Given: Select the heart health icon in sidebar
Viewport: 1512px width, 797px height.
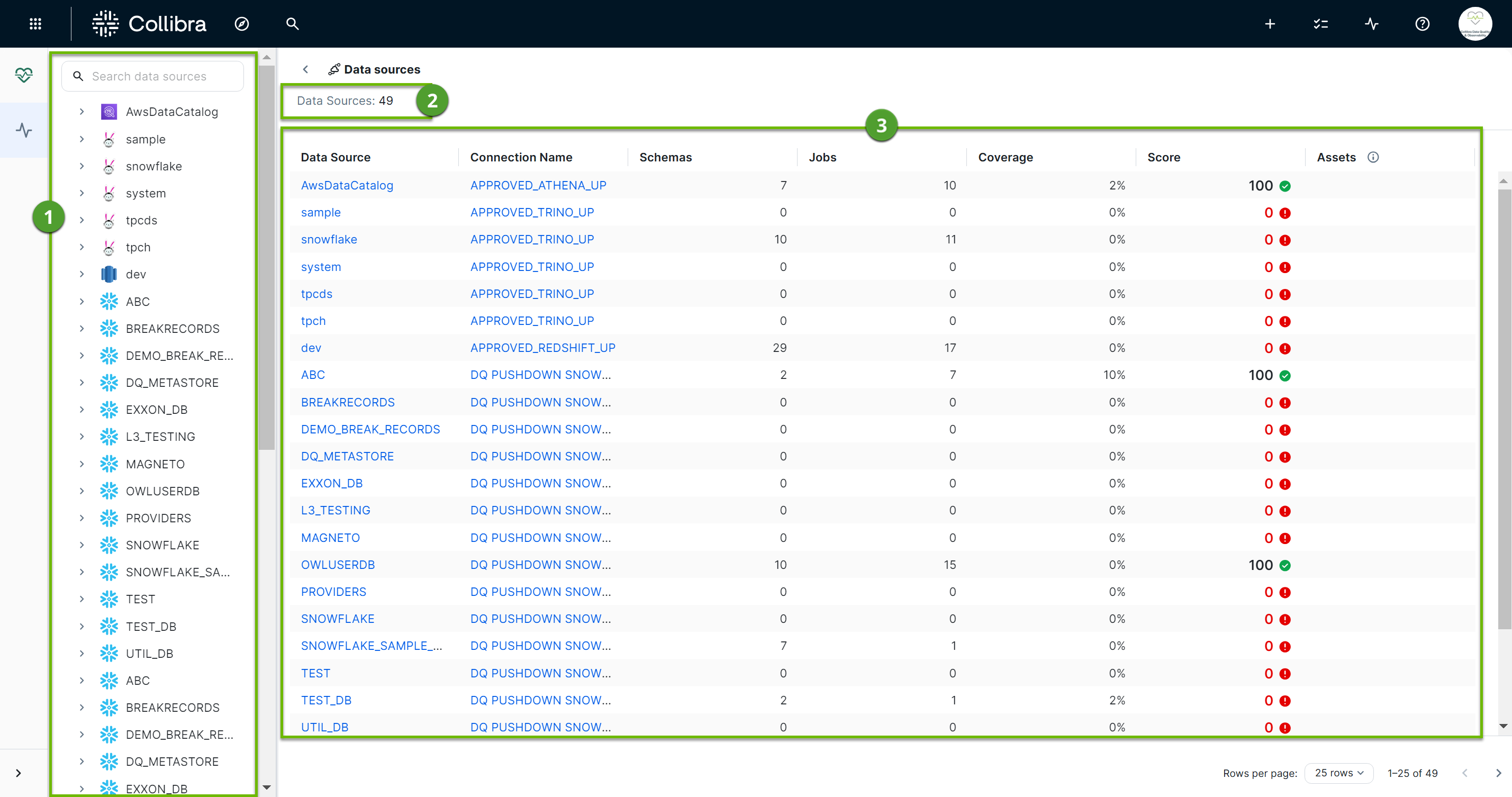Looking at the screenshot, I should coord(23,75).
